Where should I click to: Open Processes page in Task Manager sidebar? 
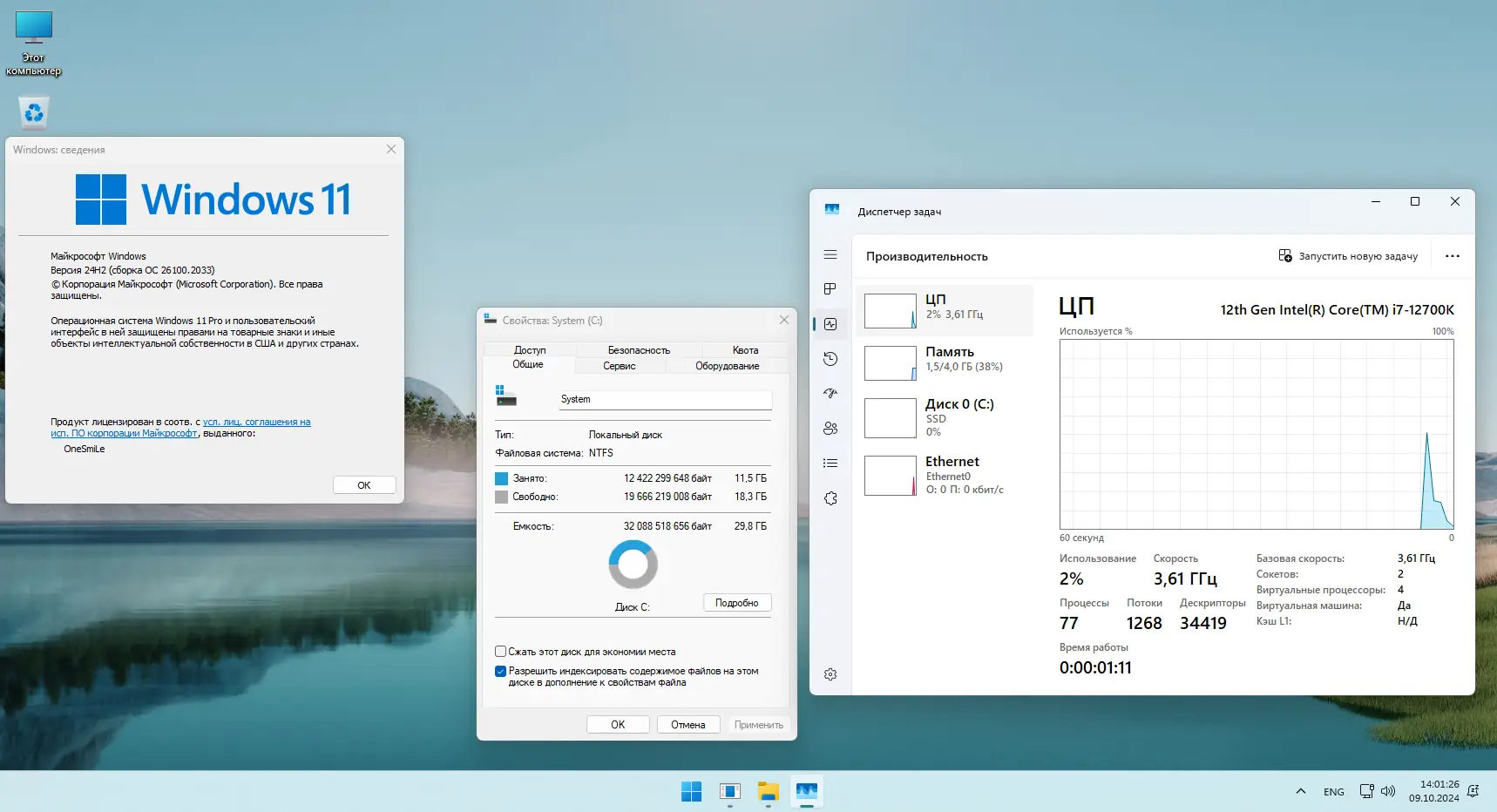point(830,289)
